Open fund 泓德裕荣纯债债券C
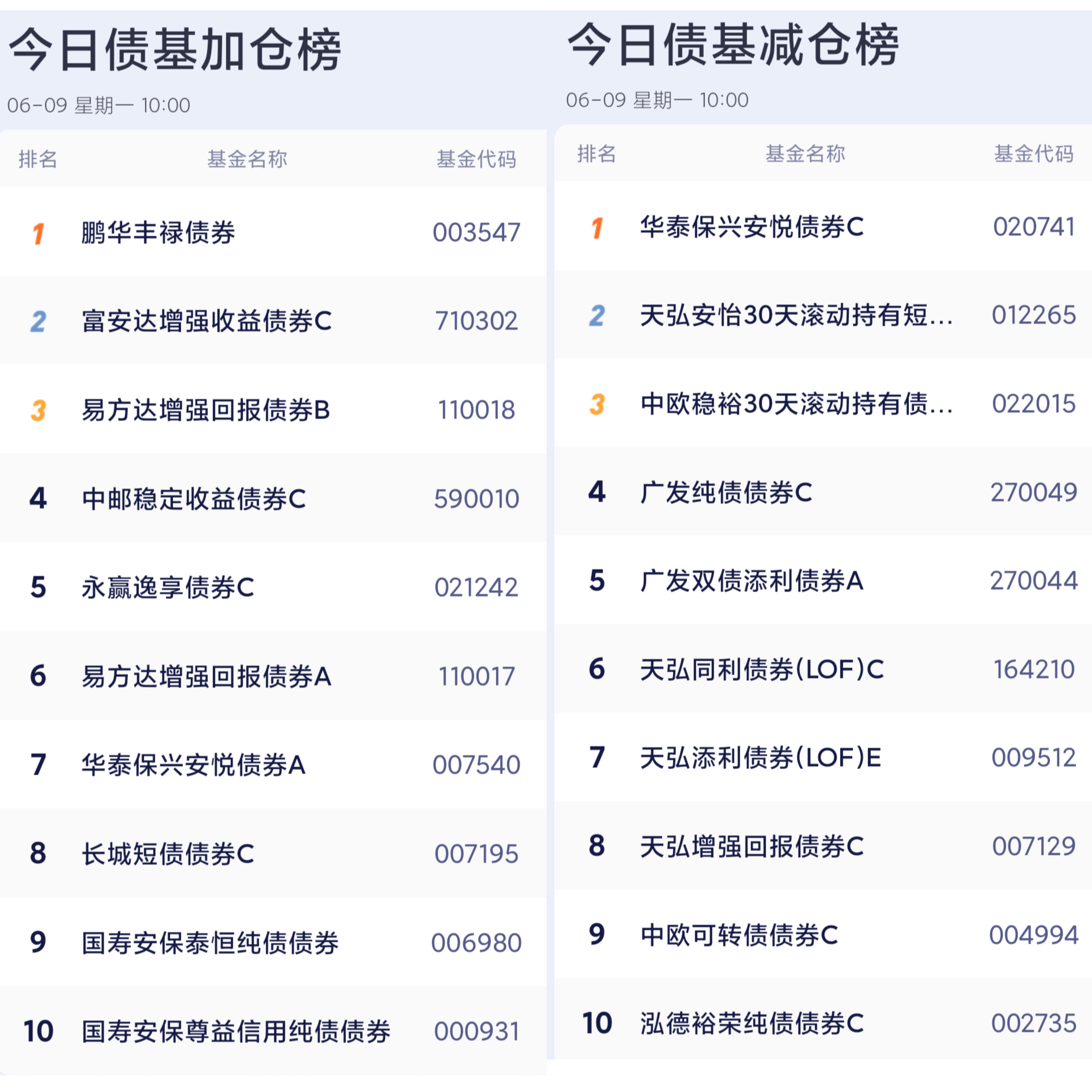The image size is (1092, 1092). click(752, 1023)
